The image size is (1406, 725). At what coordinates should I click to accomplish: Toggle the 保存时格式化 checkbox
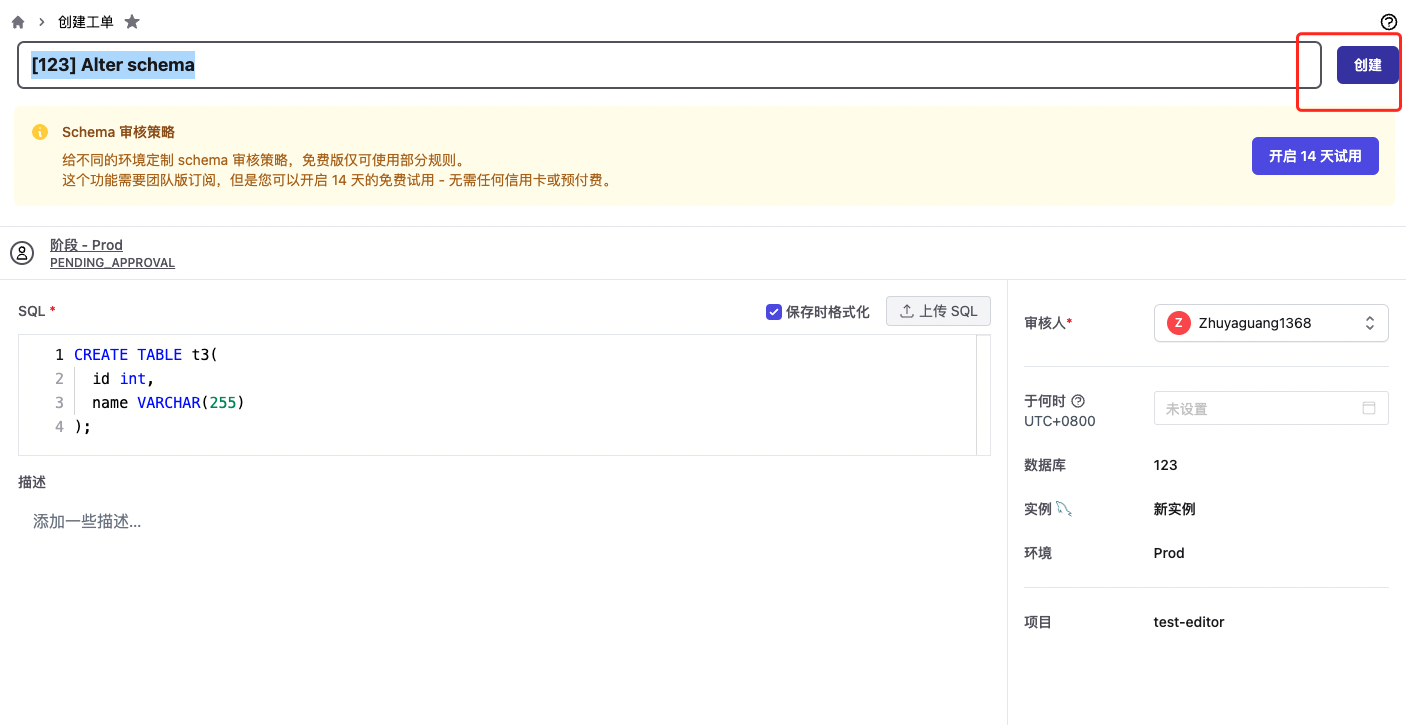773,312
